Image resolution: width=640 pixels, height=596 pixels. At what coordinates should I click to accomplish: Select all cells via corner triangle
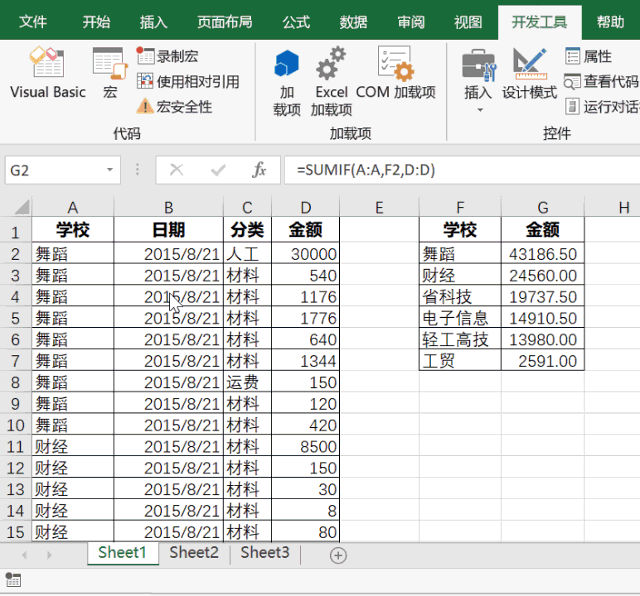[x=21, y=207]
